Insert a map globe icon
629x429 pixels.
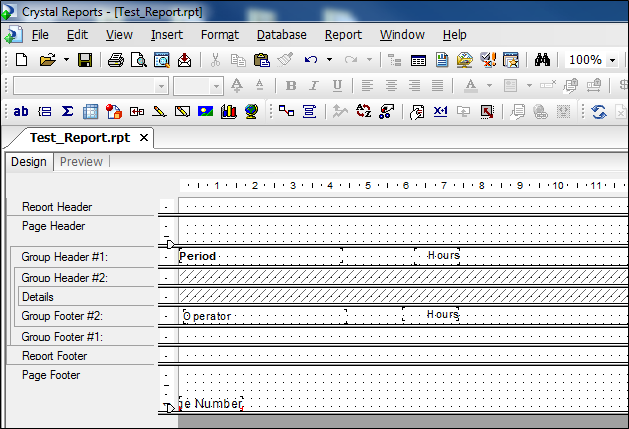pos(252,111)
